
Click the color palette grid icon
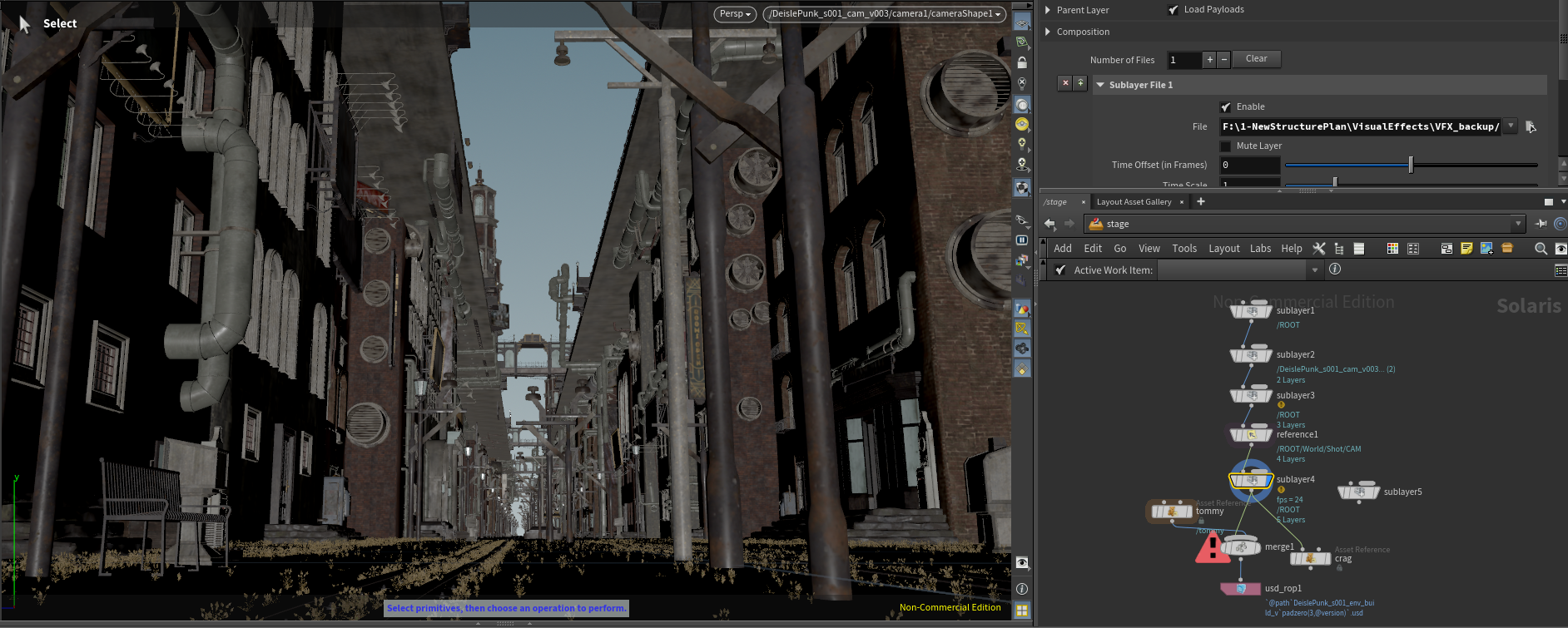[1392, 249]
